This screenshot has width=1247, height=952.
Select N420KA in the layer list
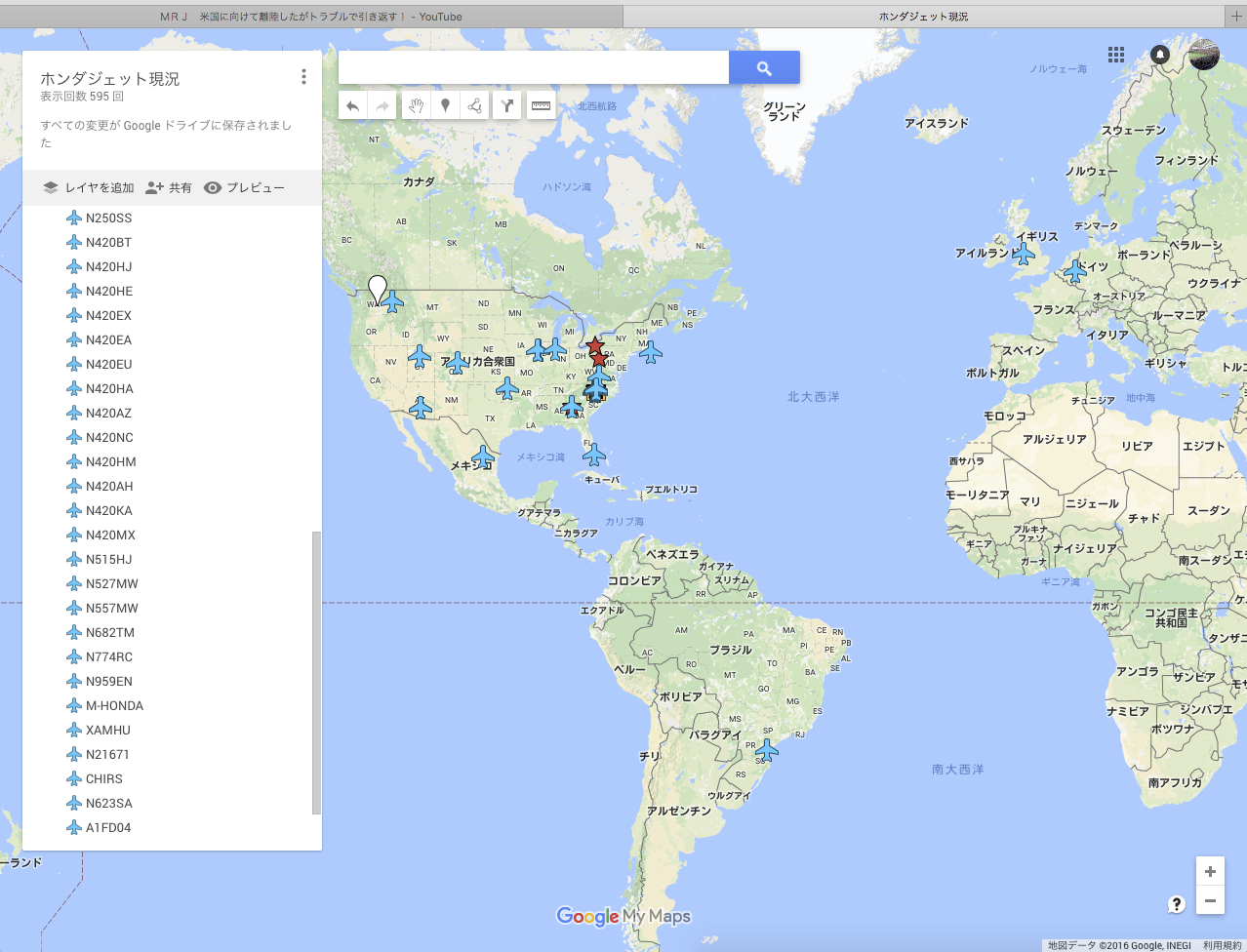[109, 510]
